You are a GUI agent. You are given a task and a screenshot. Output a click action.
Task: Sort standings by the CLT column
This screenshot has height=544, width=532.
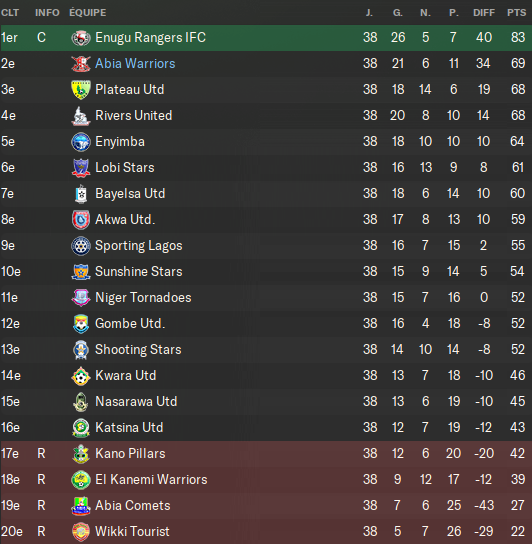tap(10, 13)
